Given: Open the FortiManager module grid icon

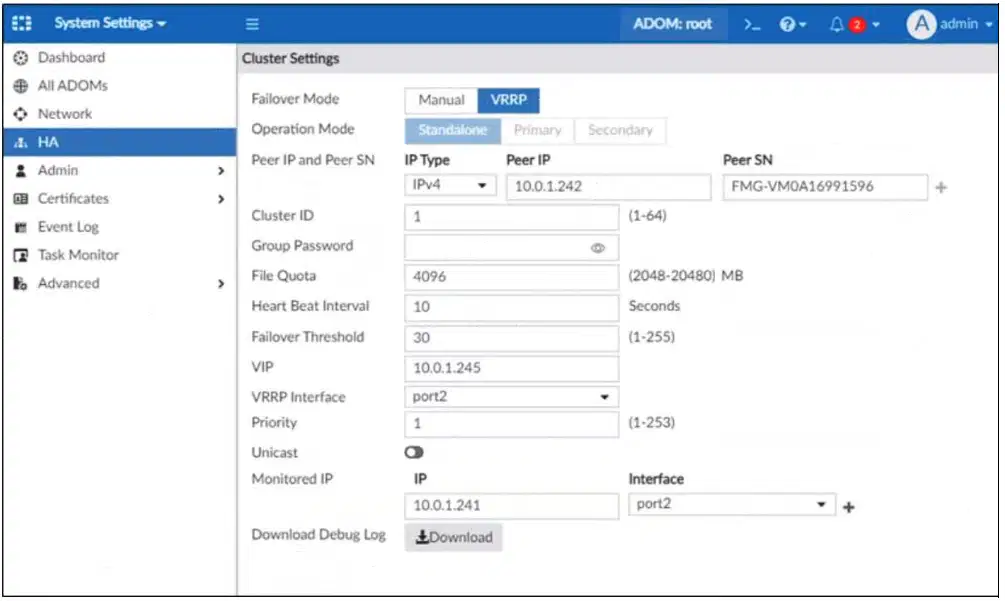Looking at the screenshot, I should 22,24.
